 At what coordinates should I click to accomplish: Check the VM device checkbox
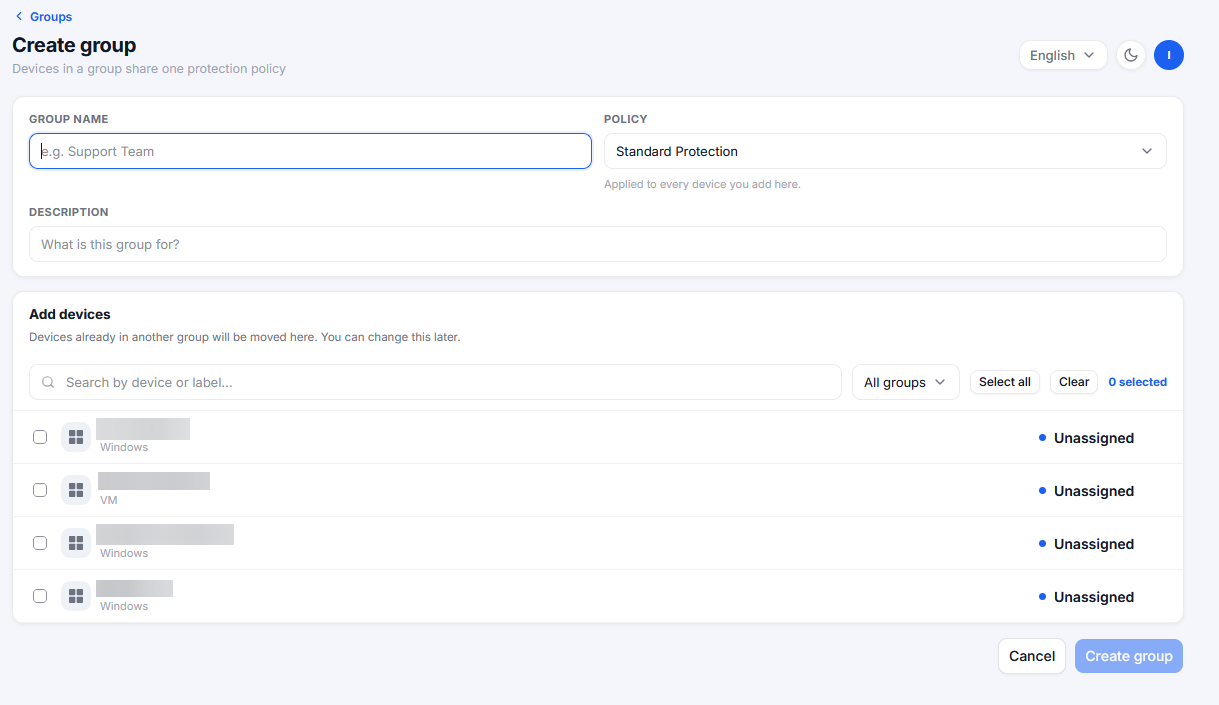pyautogui.click(x=40, y=490)
